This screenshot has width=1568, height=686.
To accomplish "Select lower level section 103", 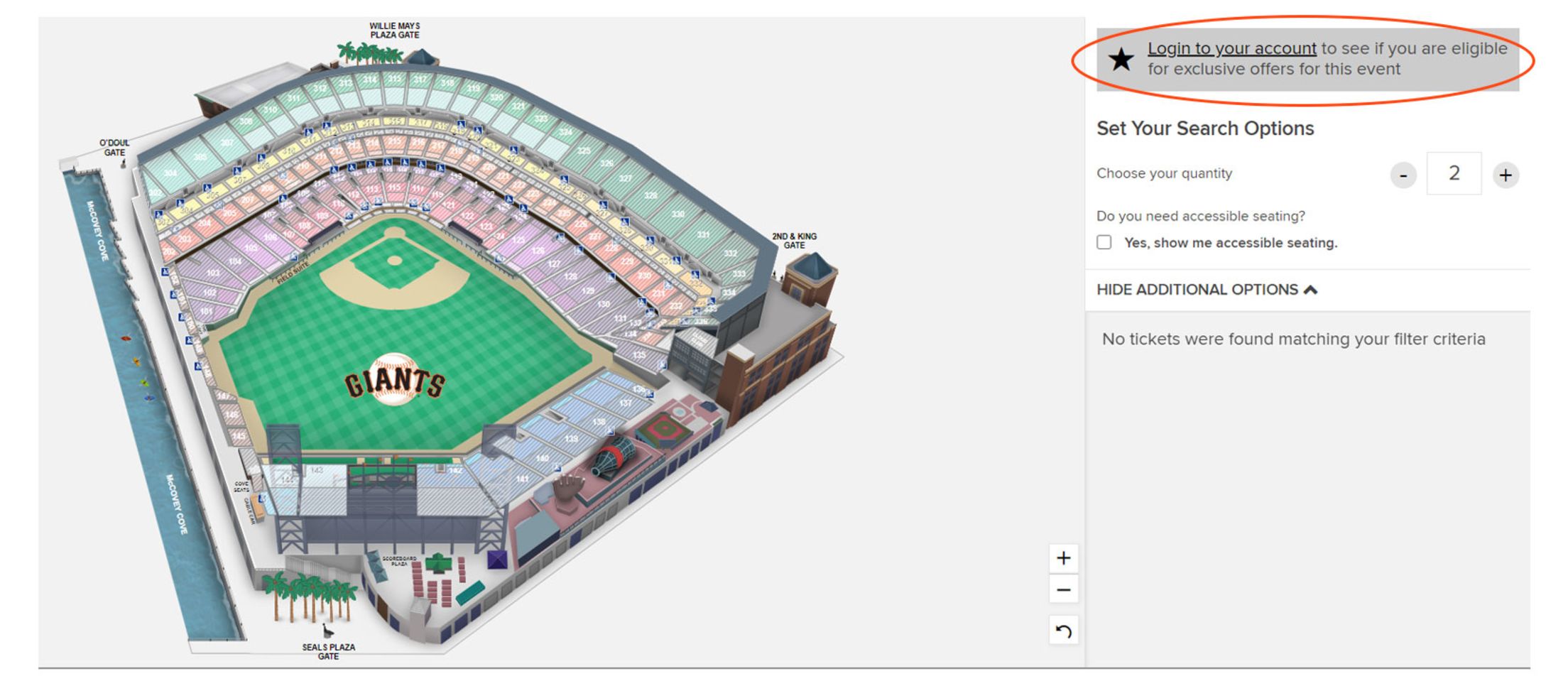I will (212, 273).
